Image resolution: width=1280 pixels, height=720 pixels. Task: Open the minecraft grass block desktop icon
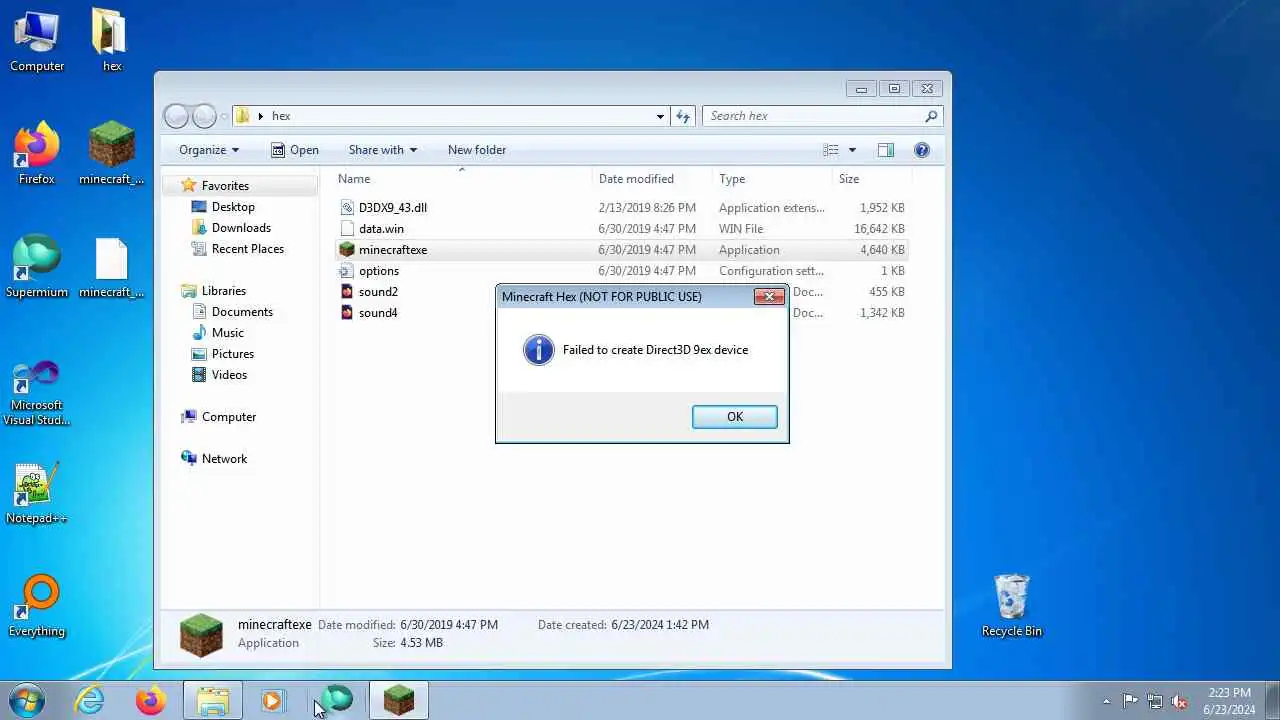(111, 154)
